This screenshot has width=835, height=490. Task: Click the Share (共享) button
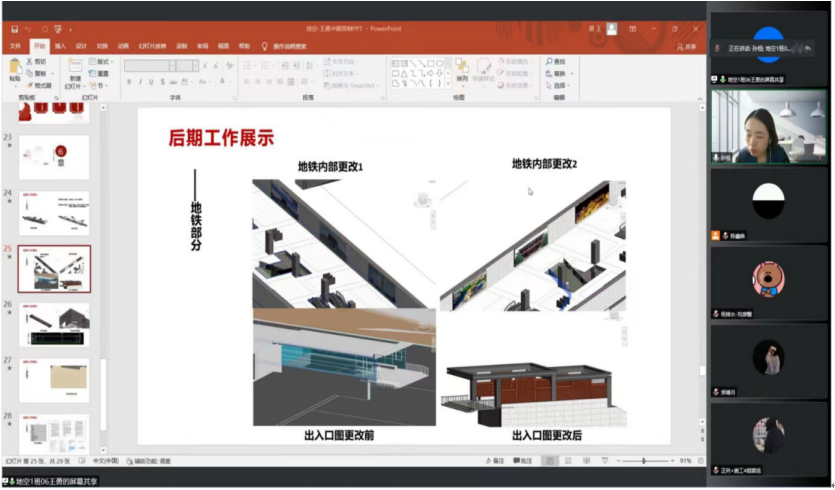(687, 46)
